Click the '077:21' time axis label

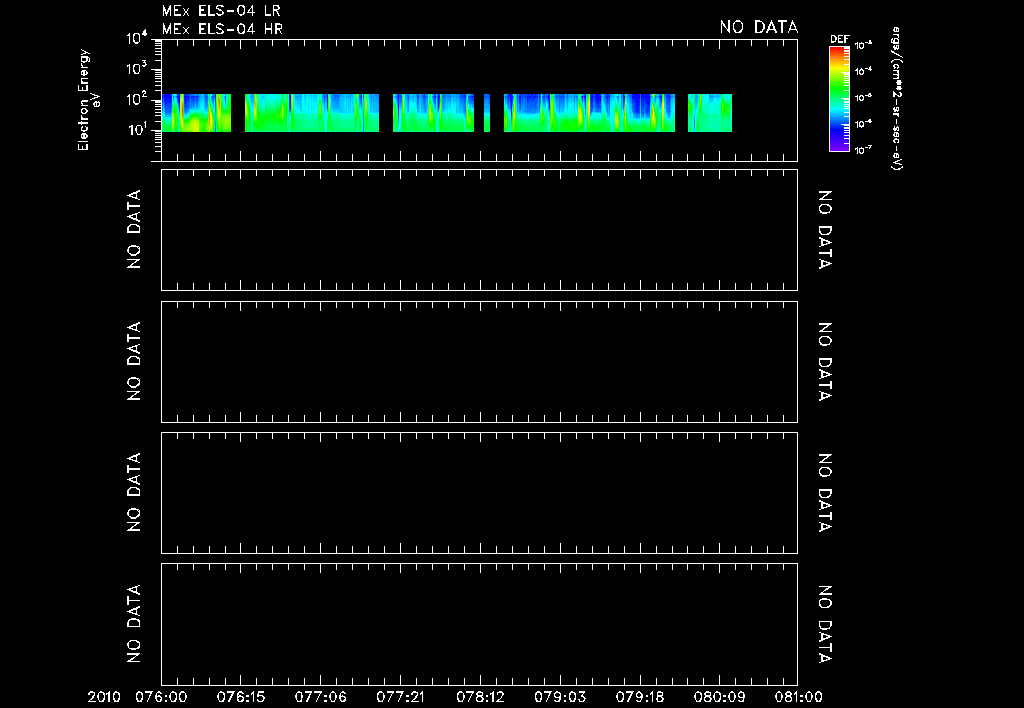[400, 697]
